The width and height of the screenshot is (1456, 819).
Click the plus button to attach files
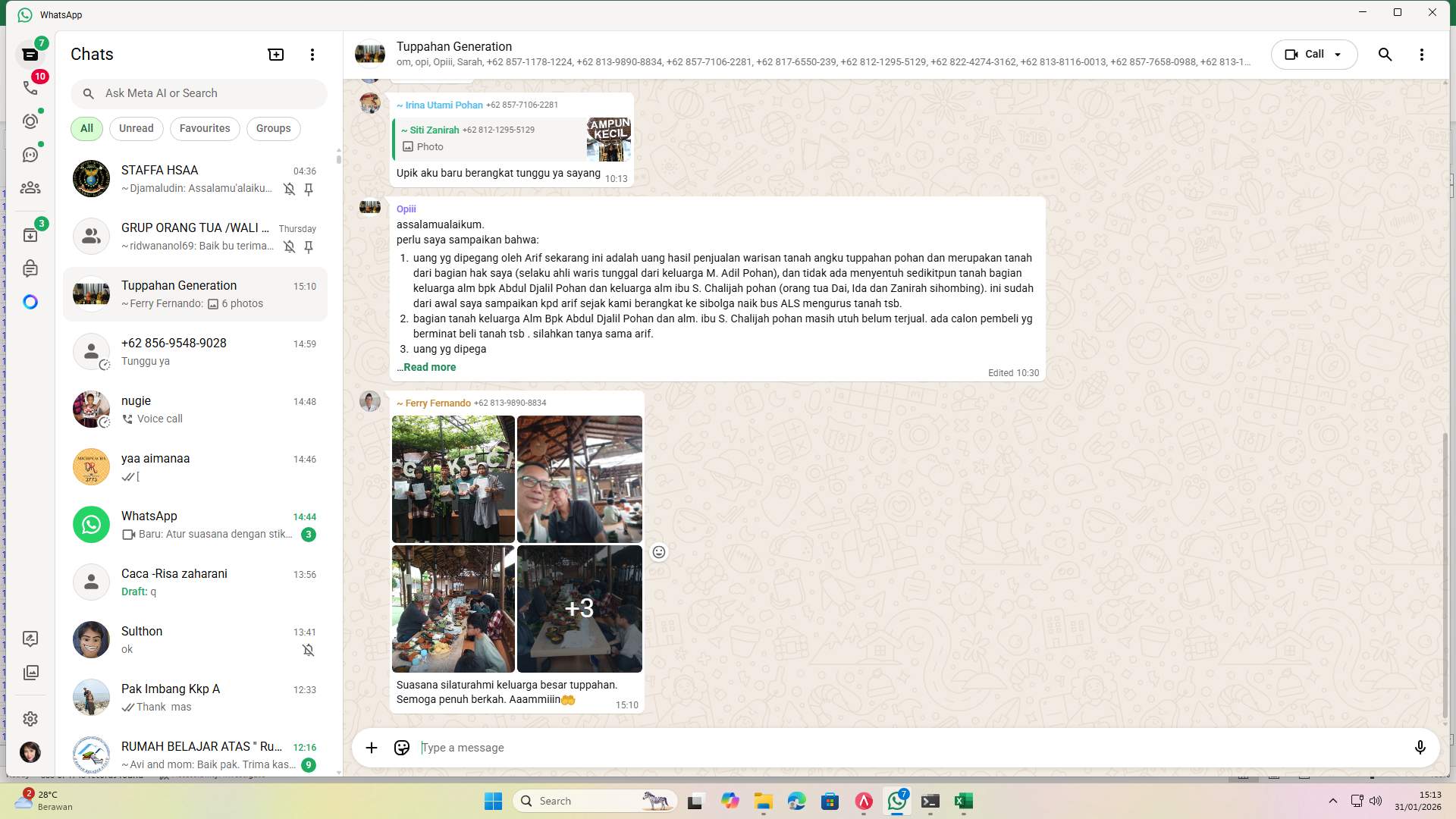[x=371, y=748]
